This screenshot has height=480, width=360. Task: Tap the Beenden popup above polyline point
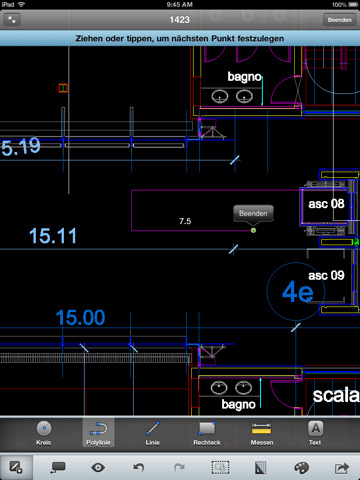click(253, 213)
